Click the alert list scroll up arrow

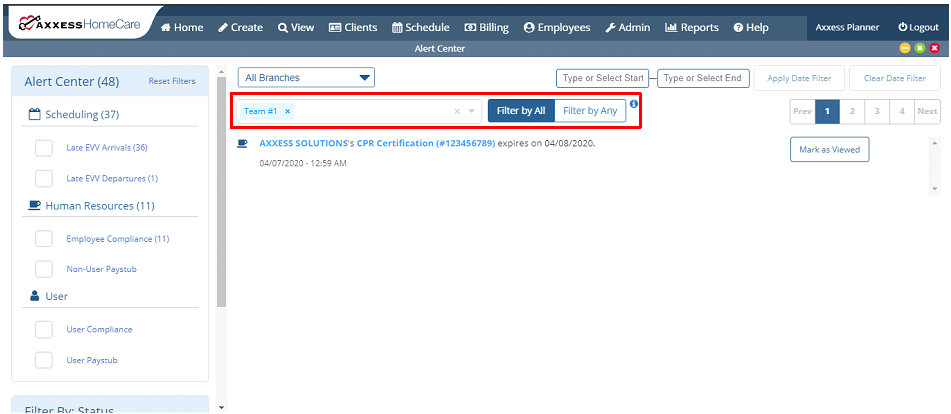coord(935,143)
